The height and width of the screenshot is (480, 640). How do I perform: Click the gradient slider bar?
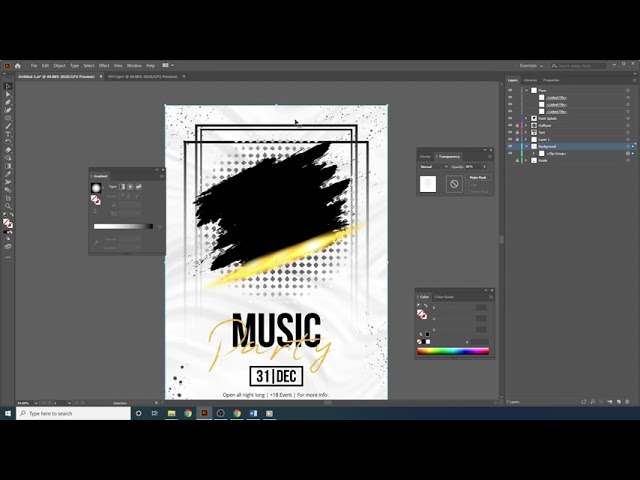[x=123, y=226]
